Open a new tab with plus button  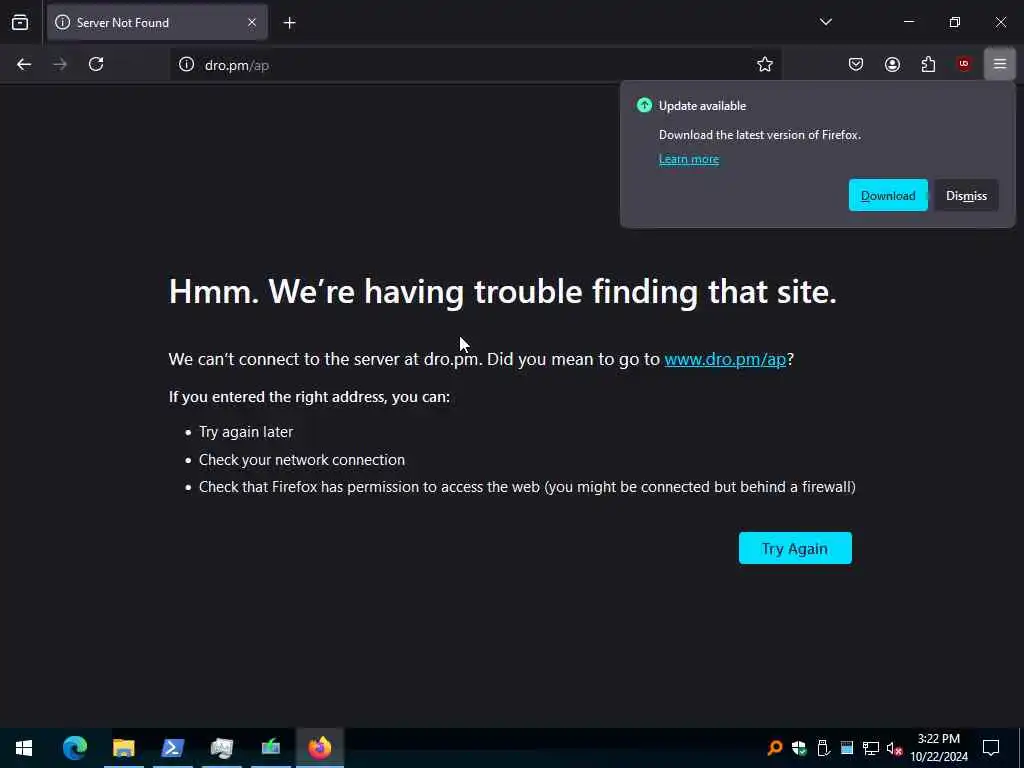[289, 23]
